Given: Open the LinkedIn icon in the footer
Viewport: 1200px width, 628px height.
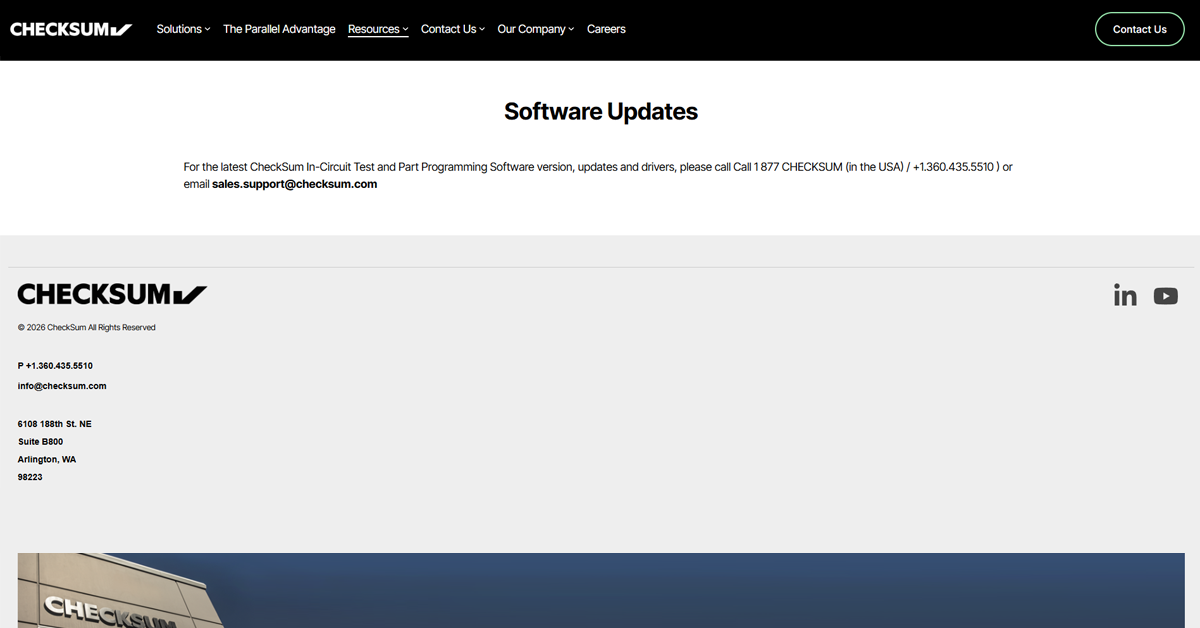Looking at the screenshot, I should pyautogui.click(x=1125, y=295).
